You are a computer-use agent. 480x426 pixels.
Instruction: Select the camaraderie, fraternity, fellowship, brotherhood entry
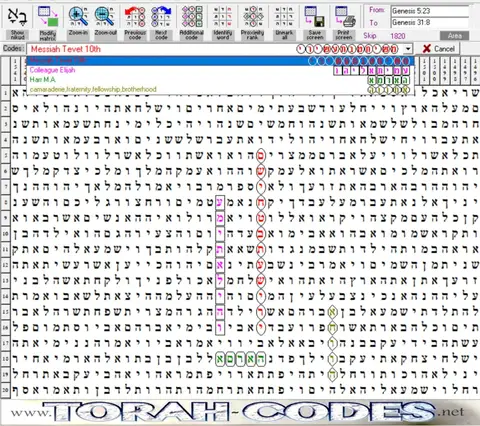220,89
